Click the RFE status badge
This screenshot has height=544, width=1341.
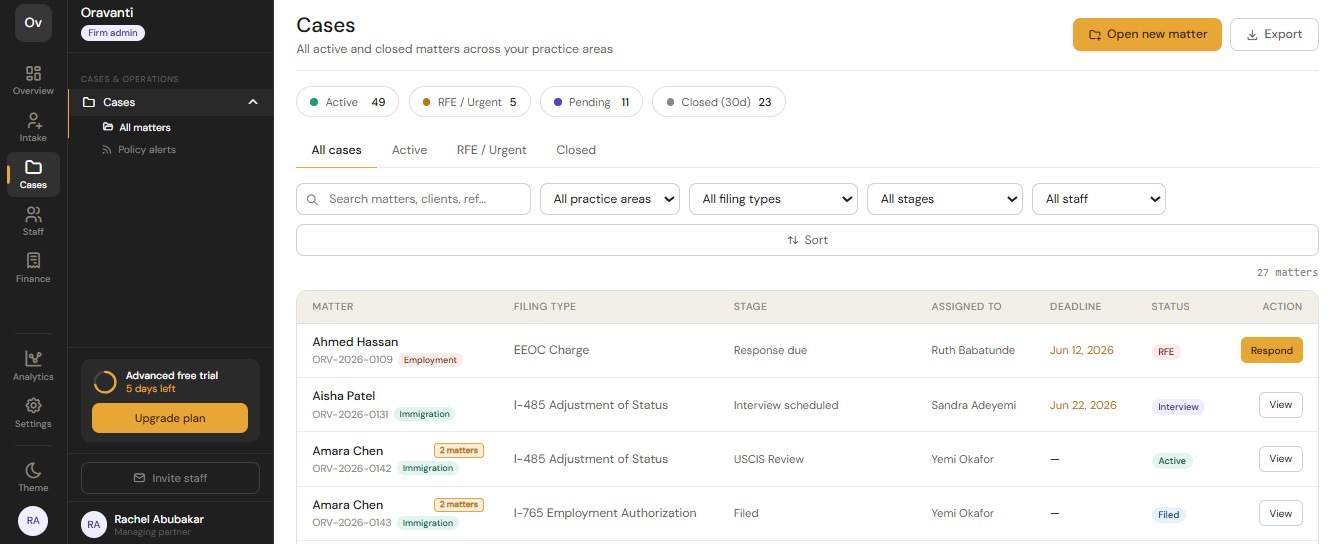pyautogui.click(x=1166, y=352)
